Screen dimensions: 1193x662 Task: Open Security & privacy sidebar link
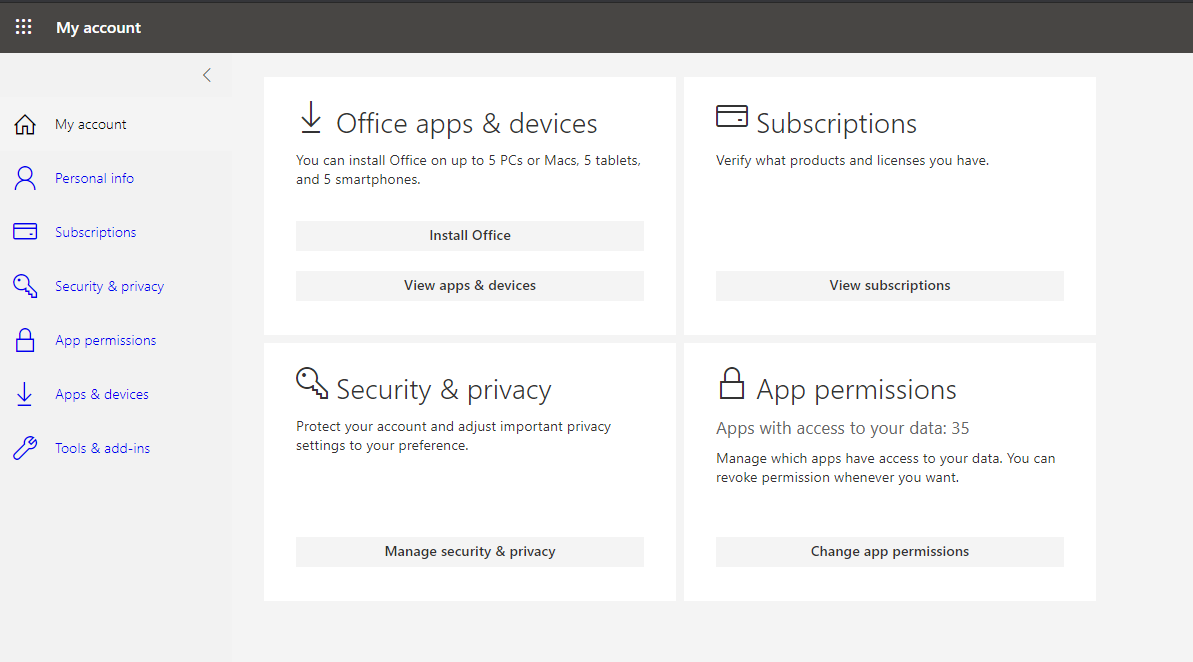tap(110, 286)
